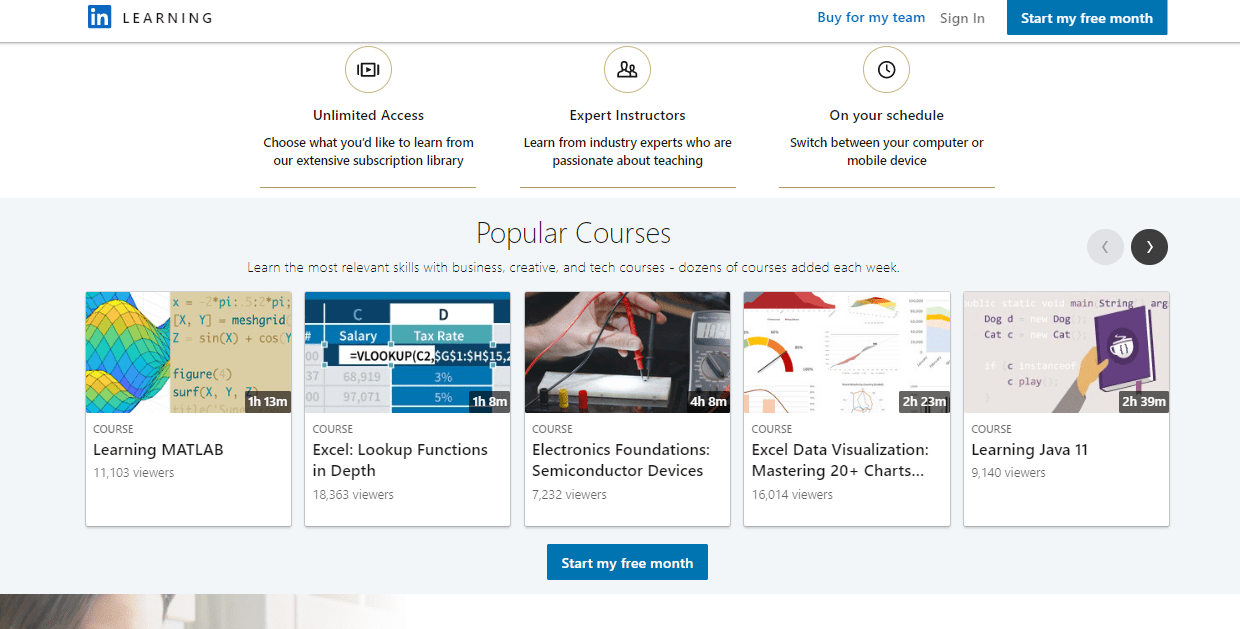Open Excel Data Visualization charts thumbnail

pyautogui.click(x=846, y=352)
